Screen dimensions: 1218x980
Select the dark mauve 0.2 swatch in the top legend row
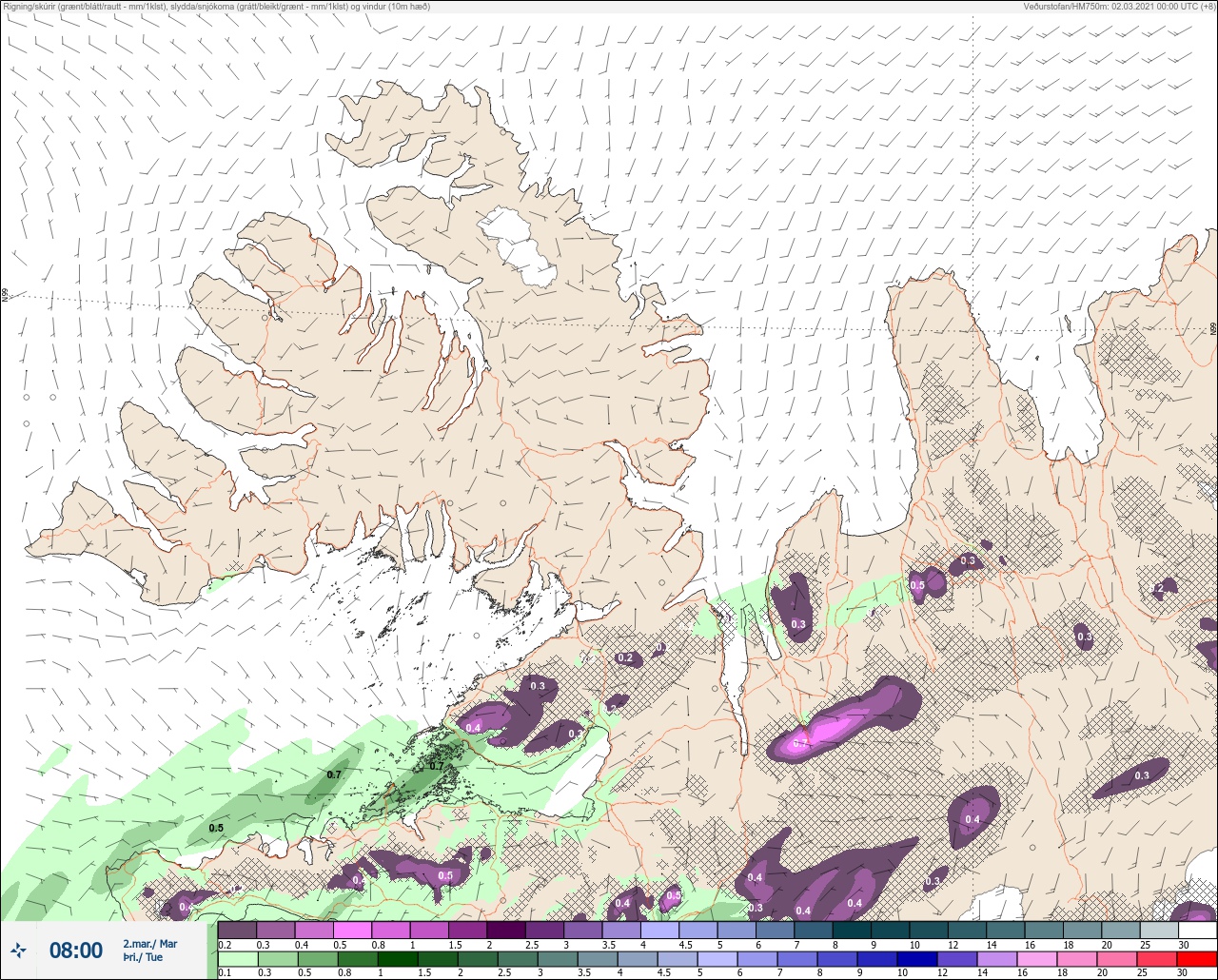coord(237,930)
